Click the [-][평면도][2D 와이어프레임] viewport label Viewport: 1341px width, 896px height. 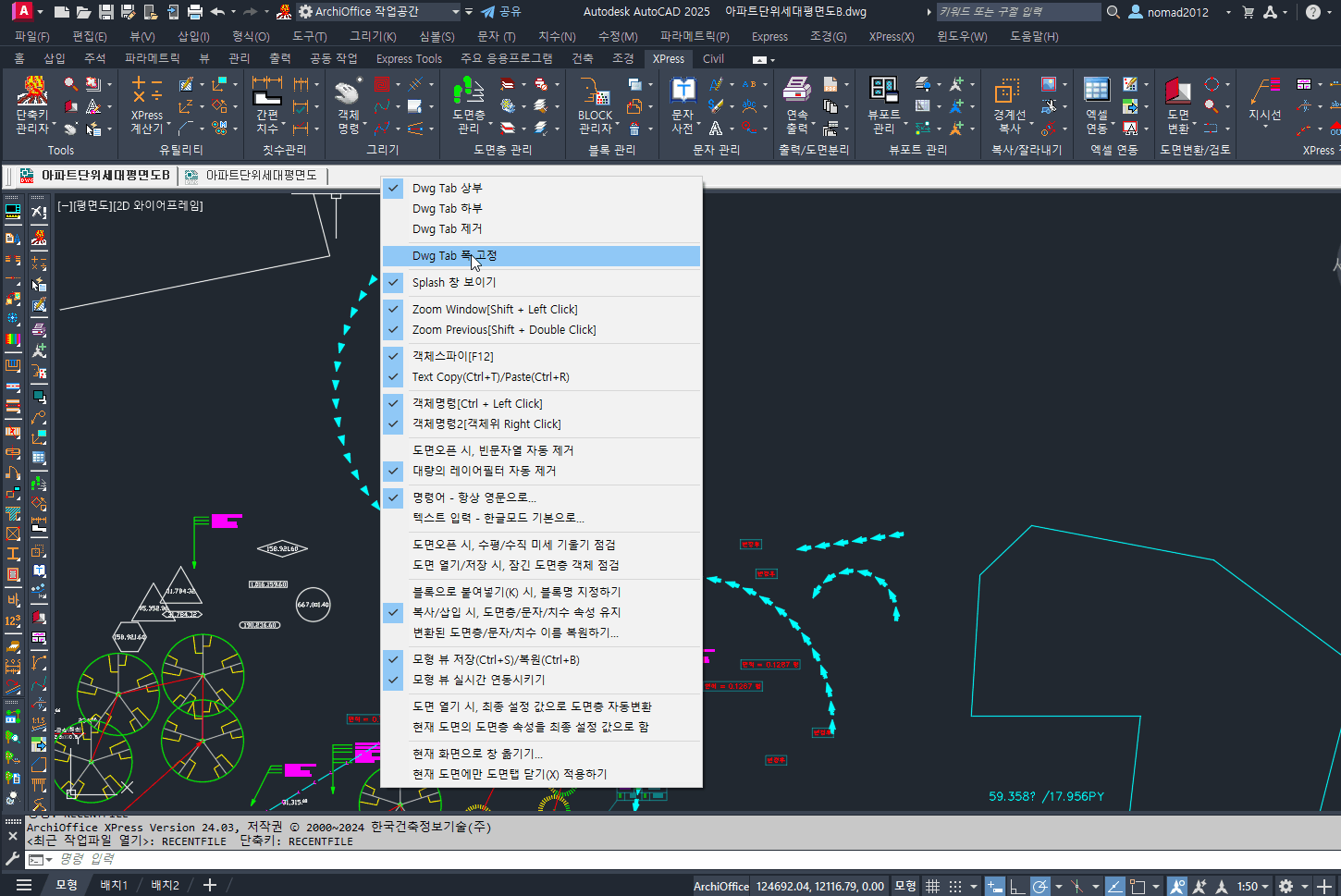pyautogui.click(x=130, y=205)
